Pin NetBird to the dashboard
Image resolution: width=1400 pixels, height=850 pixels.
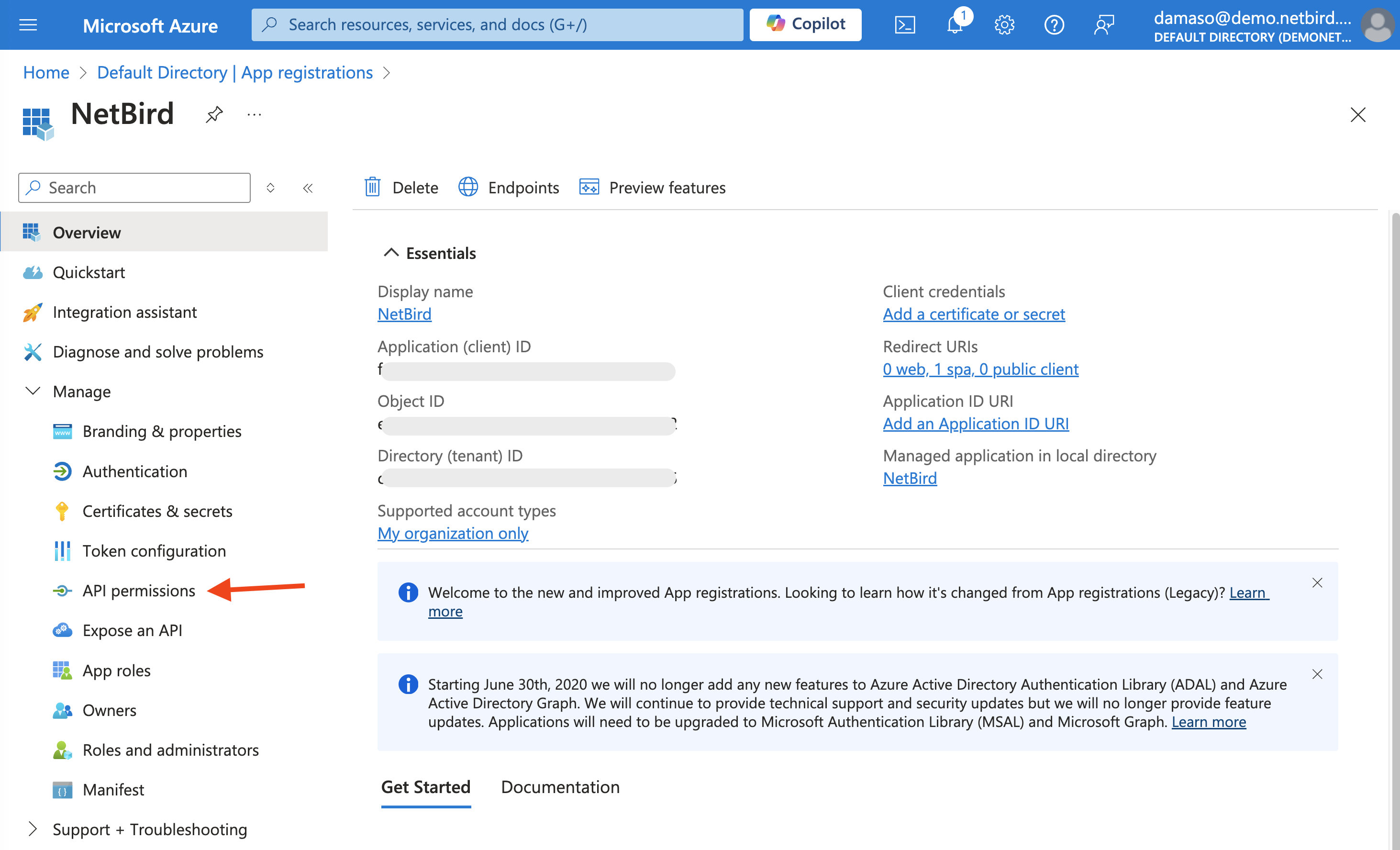click(213, 114)
